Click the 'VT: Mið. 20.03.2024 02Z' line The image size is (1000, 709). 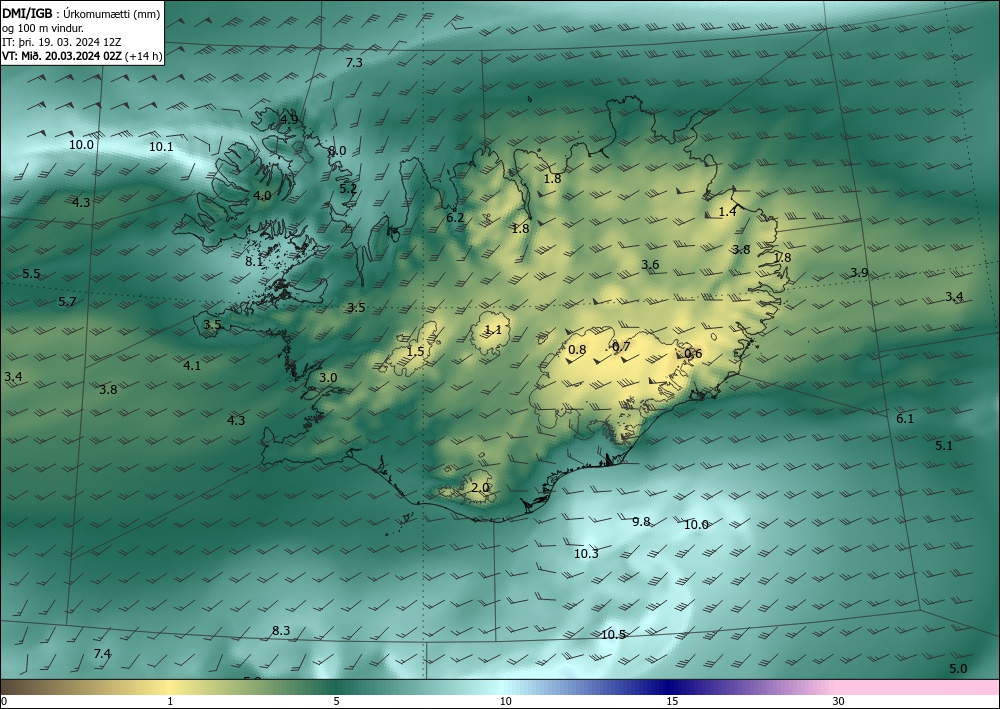pyautogui.click(x=63, y=56)
